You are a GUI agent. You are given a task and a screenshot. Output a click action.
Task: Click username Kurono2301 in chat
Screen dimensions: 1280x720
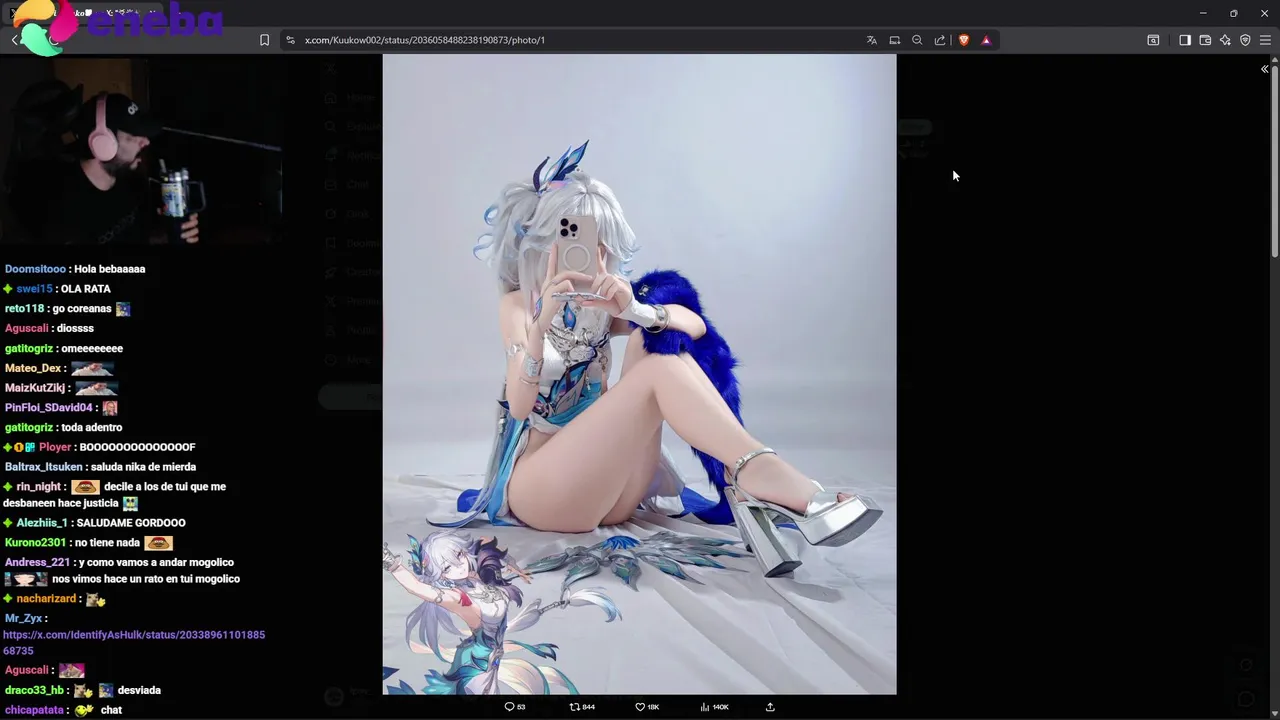[36, 543]
